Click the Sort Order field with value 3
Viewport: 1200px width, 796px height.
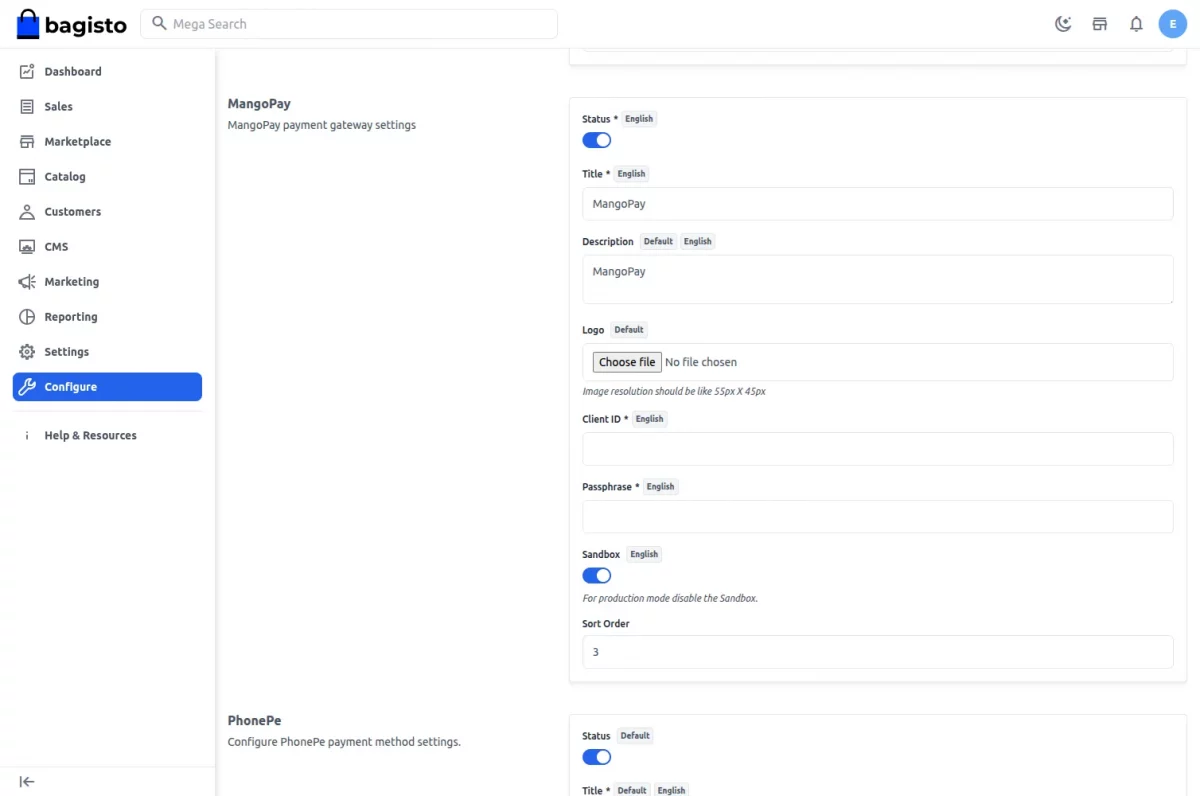tap(878, 651)
